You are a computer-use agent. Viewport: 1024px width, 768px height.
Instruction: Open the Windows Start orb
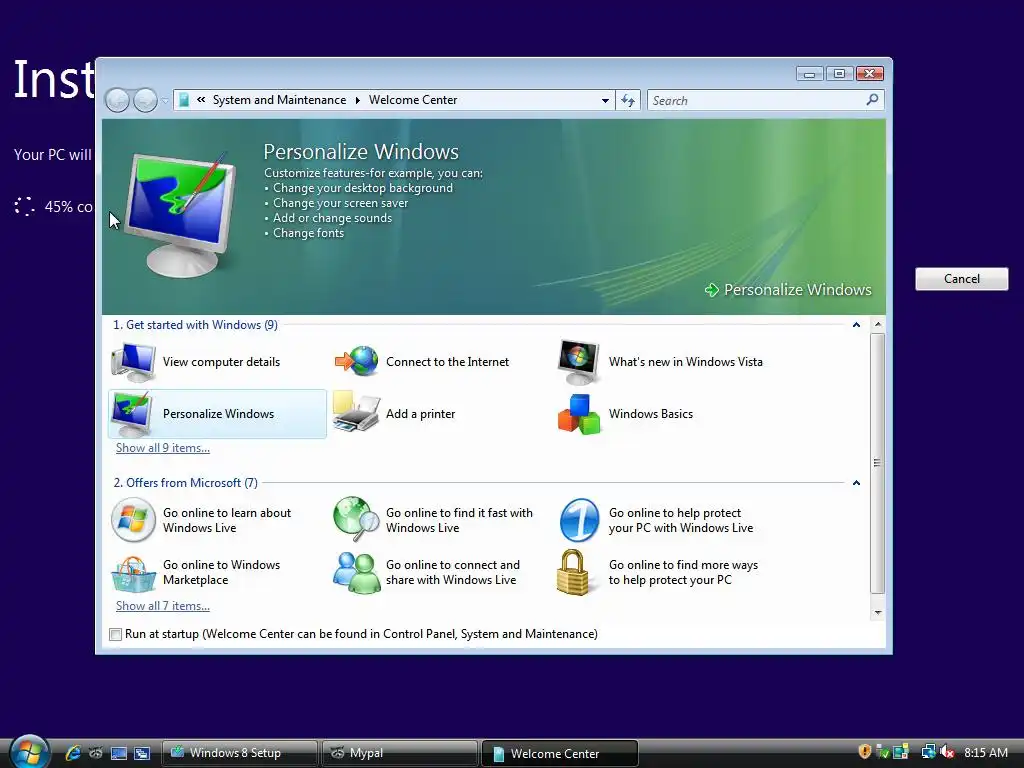click(x=29, y=752)
